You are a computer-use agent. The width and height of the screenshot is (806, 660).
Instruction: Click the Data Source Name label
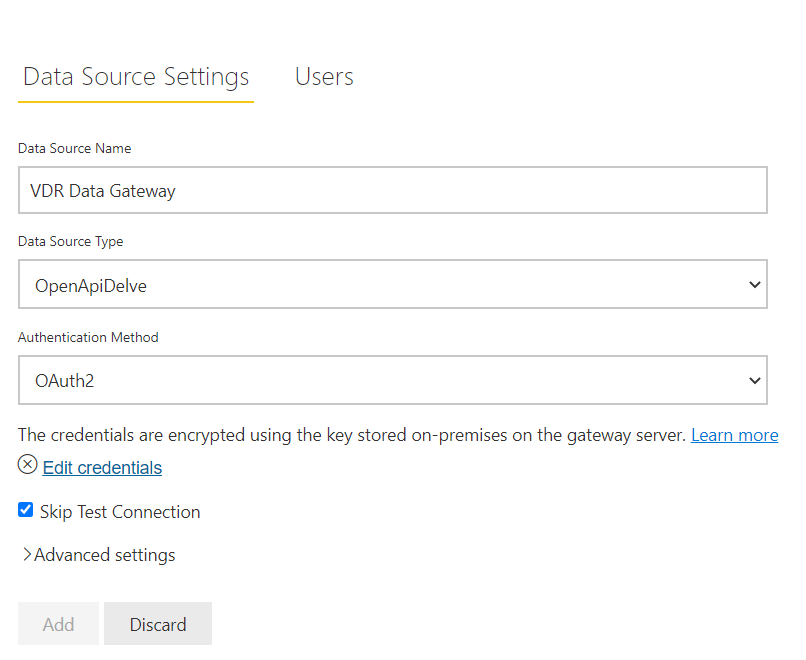(x=75, y=149)
